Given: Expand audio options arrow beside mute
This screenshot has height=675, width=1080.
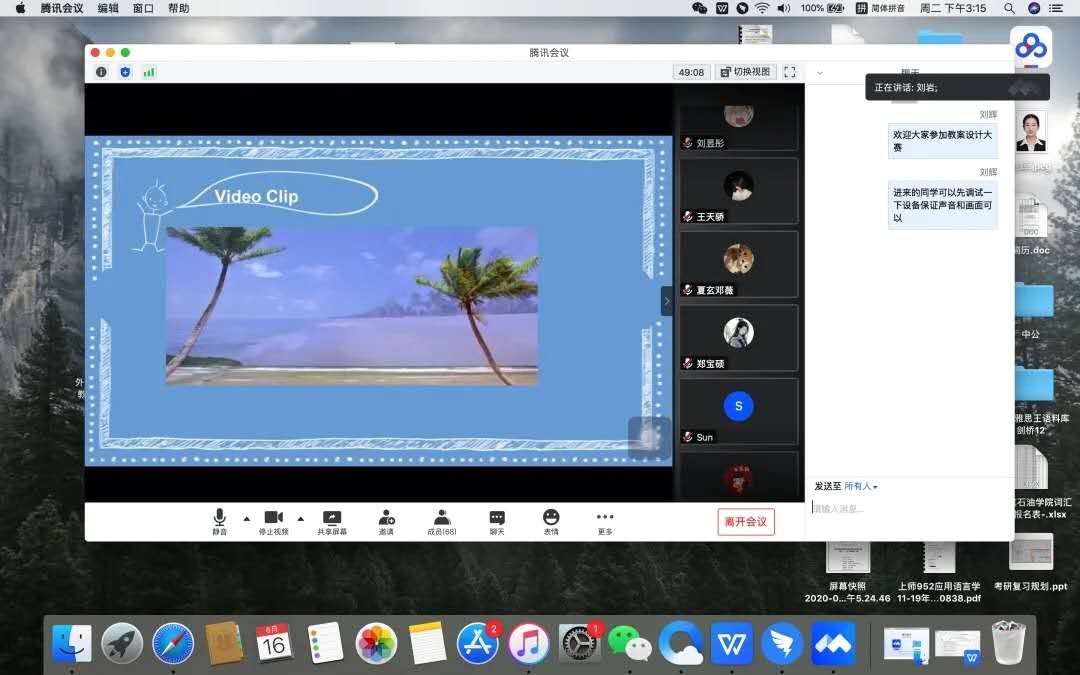Looking at the screenshot, I should click(x=247, y=518).
